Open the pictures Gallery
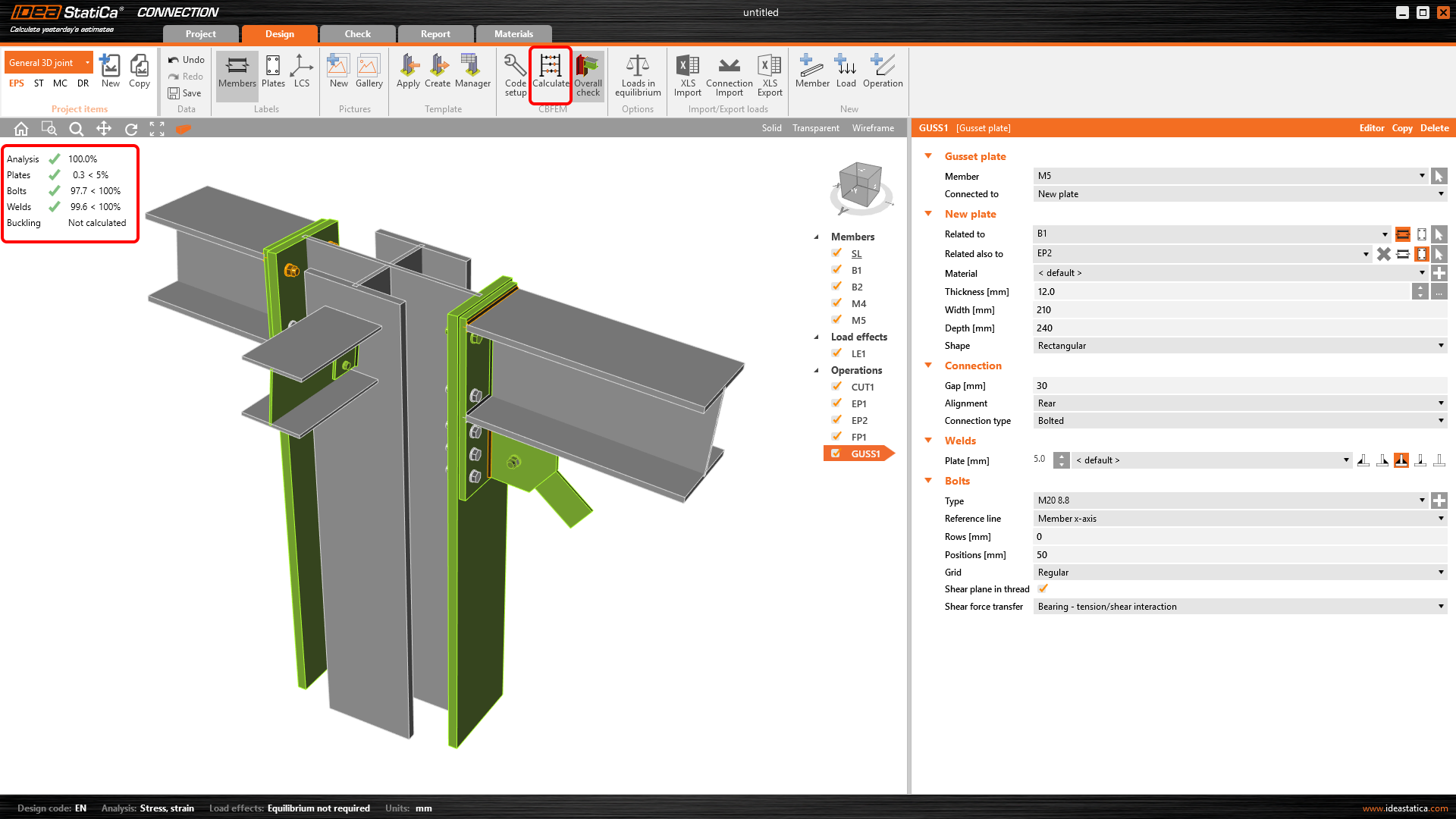Image resolution: width=1456 pixels, height=819 pixels. pyautogui.click(x=369, y=72)
